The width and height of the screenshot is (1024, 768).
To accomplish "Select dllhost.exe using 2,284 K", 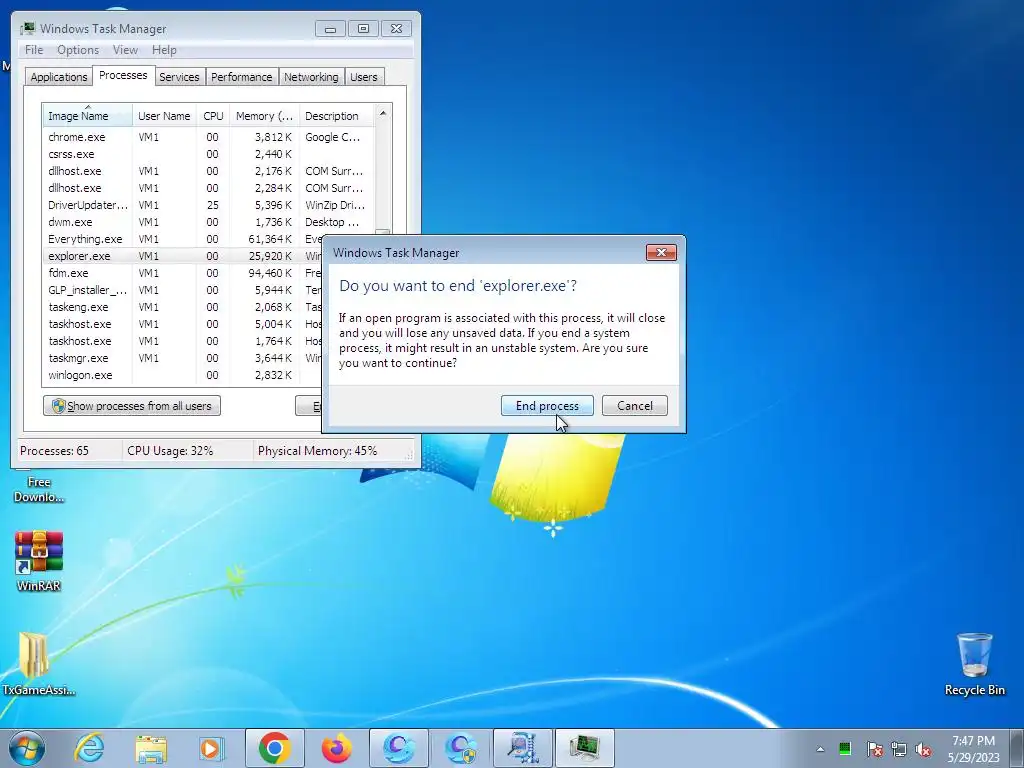I will tap(208, 188).
